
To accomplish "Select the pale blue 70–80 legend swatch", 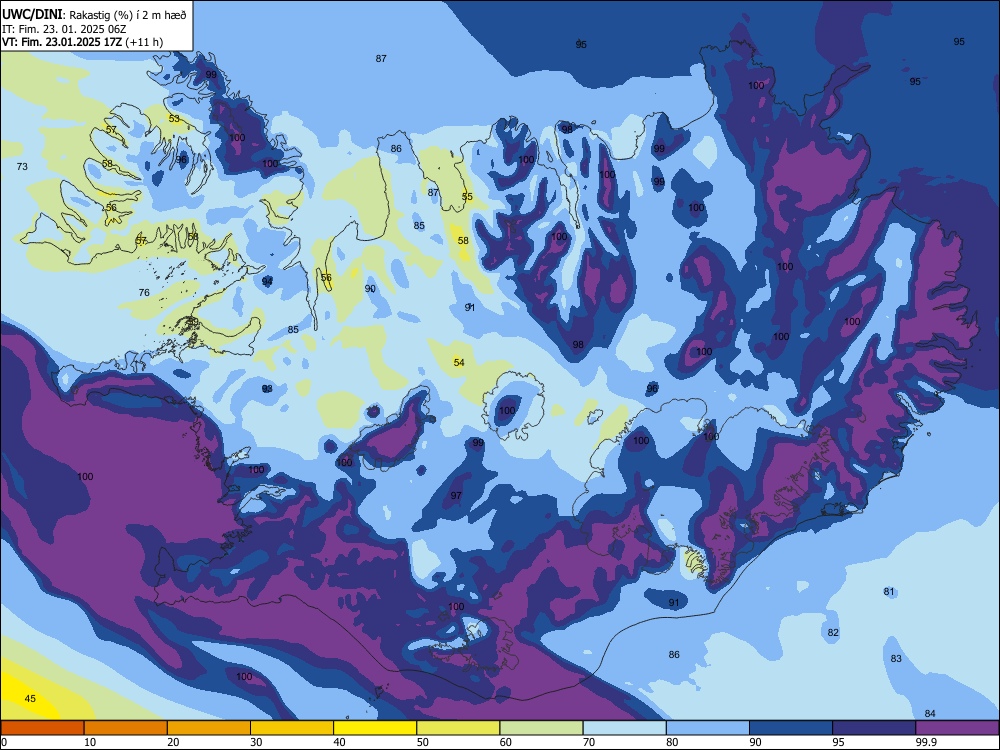I will (x=625, y=728).
